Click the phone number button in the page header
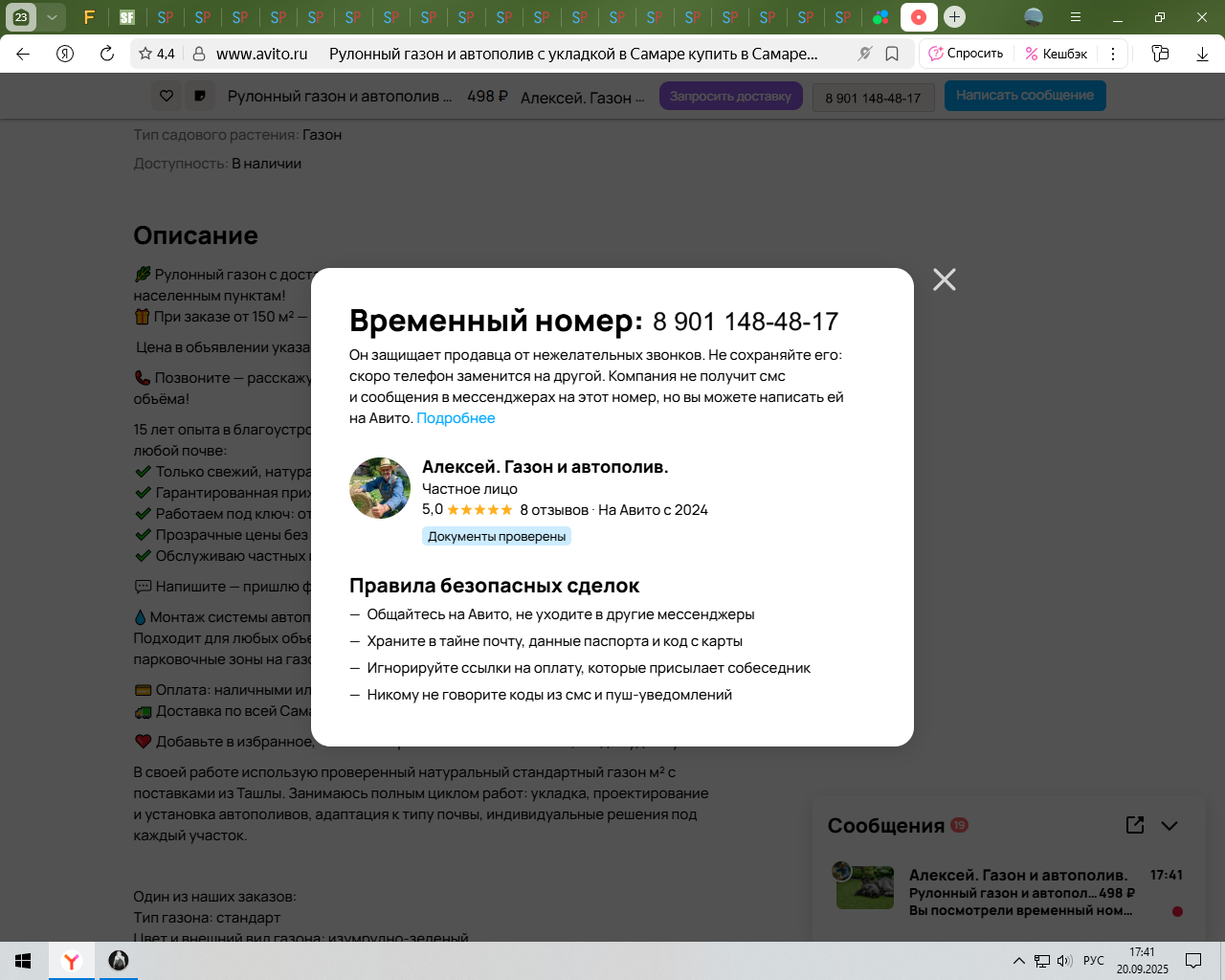Screen dimensions: 1225x980 tap(873, 98)
